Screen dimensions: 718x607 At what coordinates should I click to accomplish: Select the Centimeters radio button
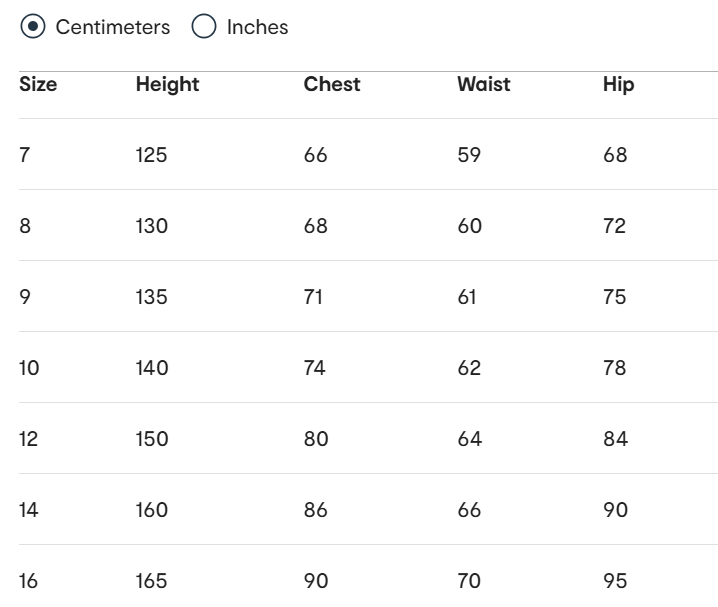point(33,27)
